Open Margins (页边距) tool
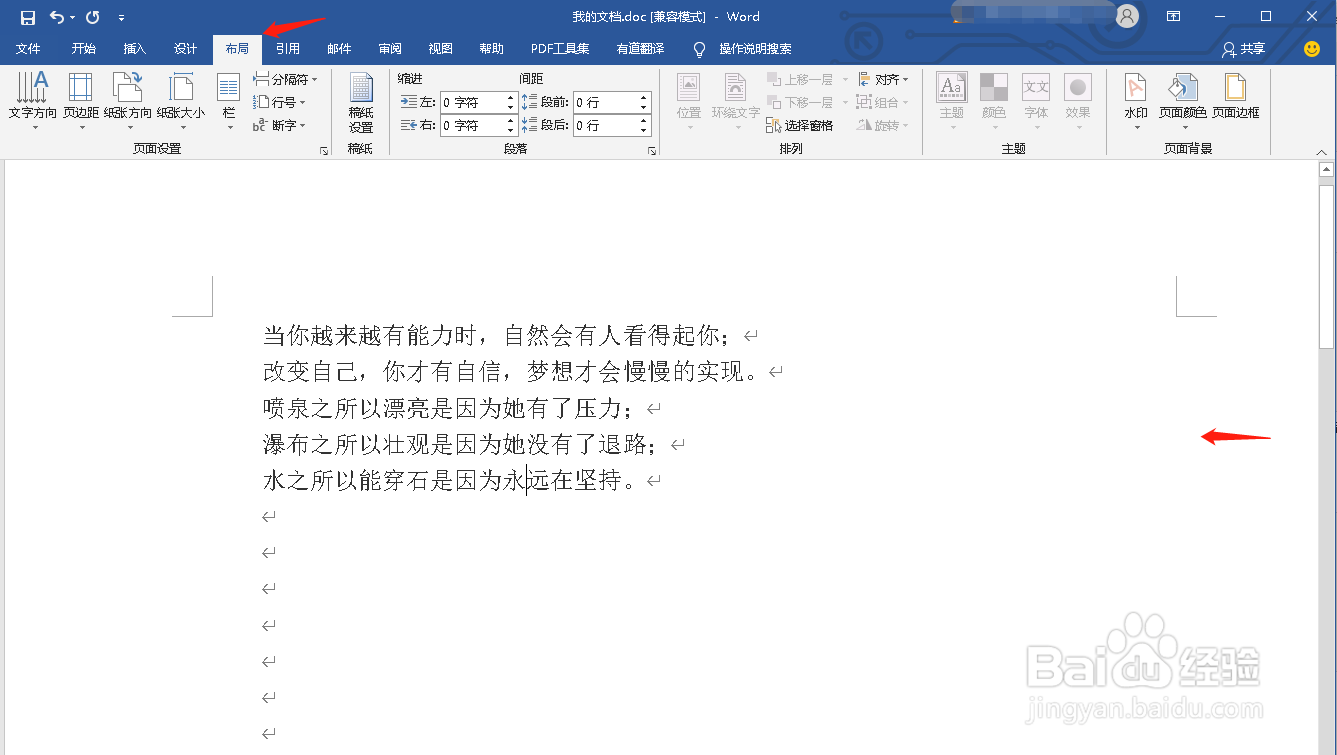Screen dimensions: 1337x755 pos(81,101)
